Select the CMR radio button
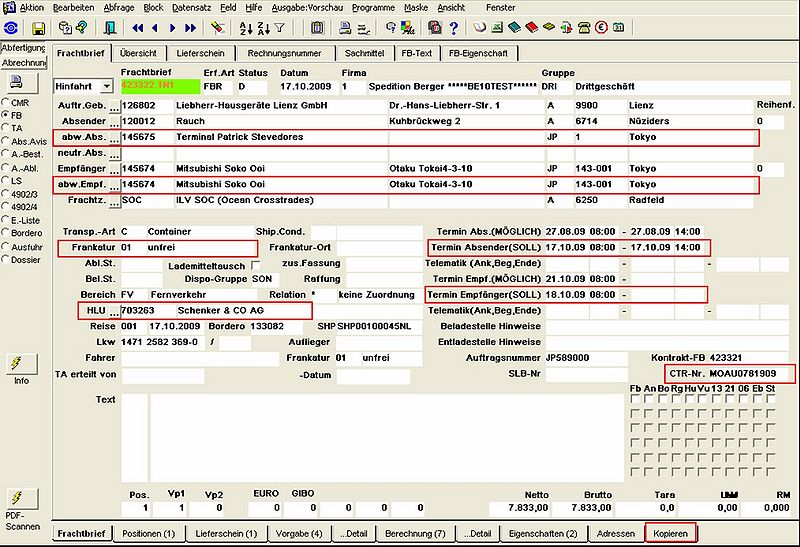 6,102
